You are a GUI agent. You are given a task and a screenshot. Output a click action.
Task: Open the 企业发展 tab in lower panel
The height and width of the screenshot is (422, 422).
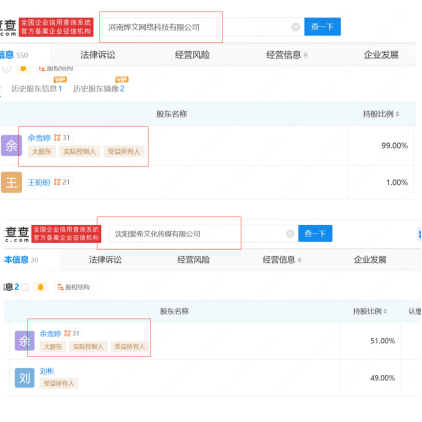click(370, 260)
